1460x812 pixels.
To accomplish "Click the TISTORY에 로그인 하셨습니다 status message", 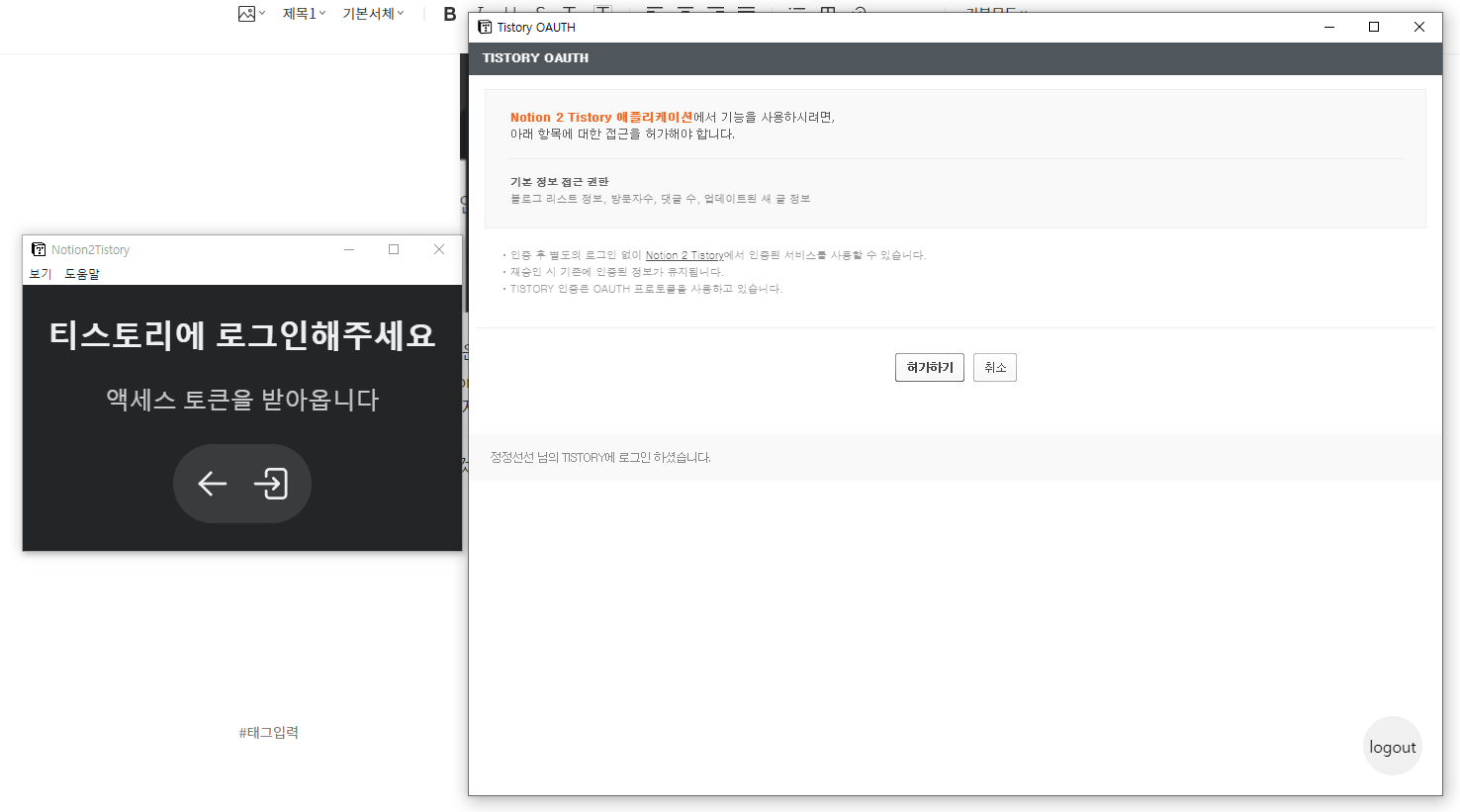I will click(600, 458).
